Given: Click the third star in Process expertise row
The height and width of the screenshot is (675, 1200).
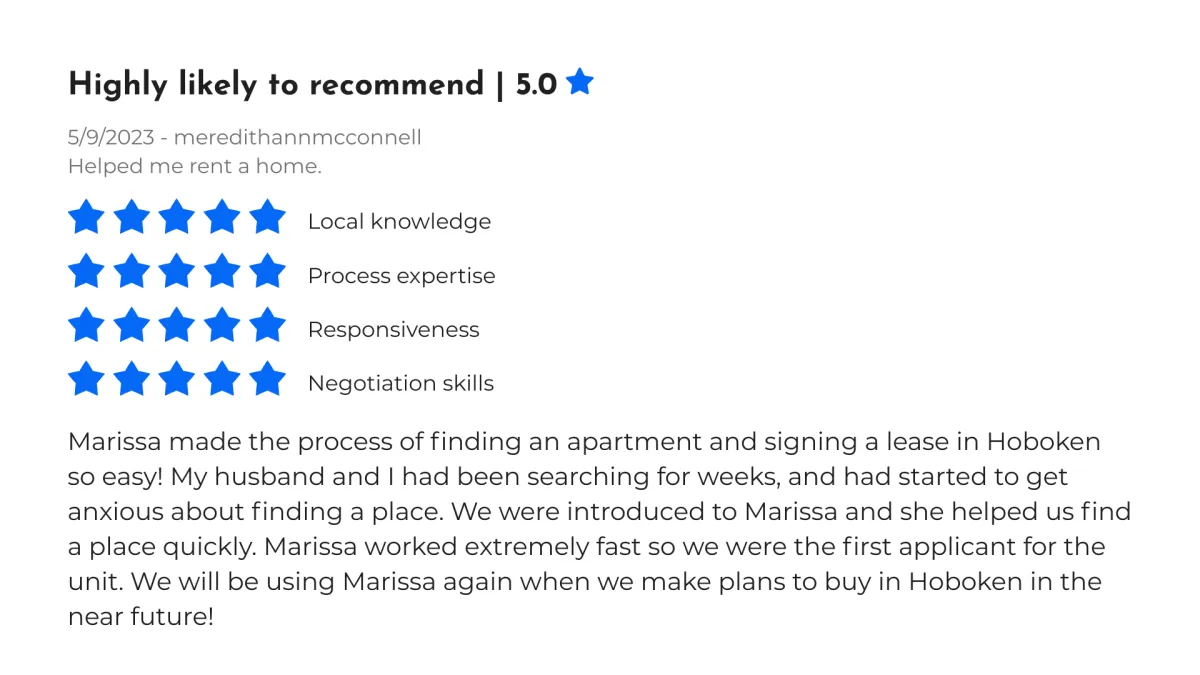Looking at the screenshot, I should pos(176,271).
